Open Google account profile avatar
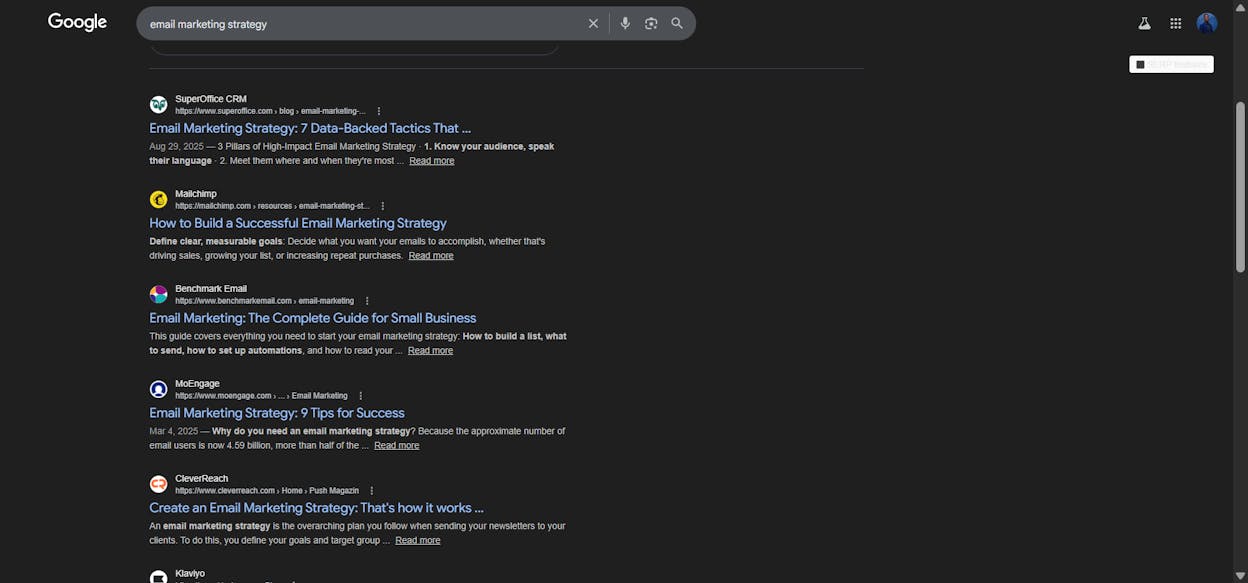Viewport: 1248px width, 583px height. point(1207,23)
